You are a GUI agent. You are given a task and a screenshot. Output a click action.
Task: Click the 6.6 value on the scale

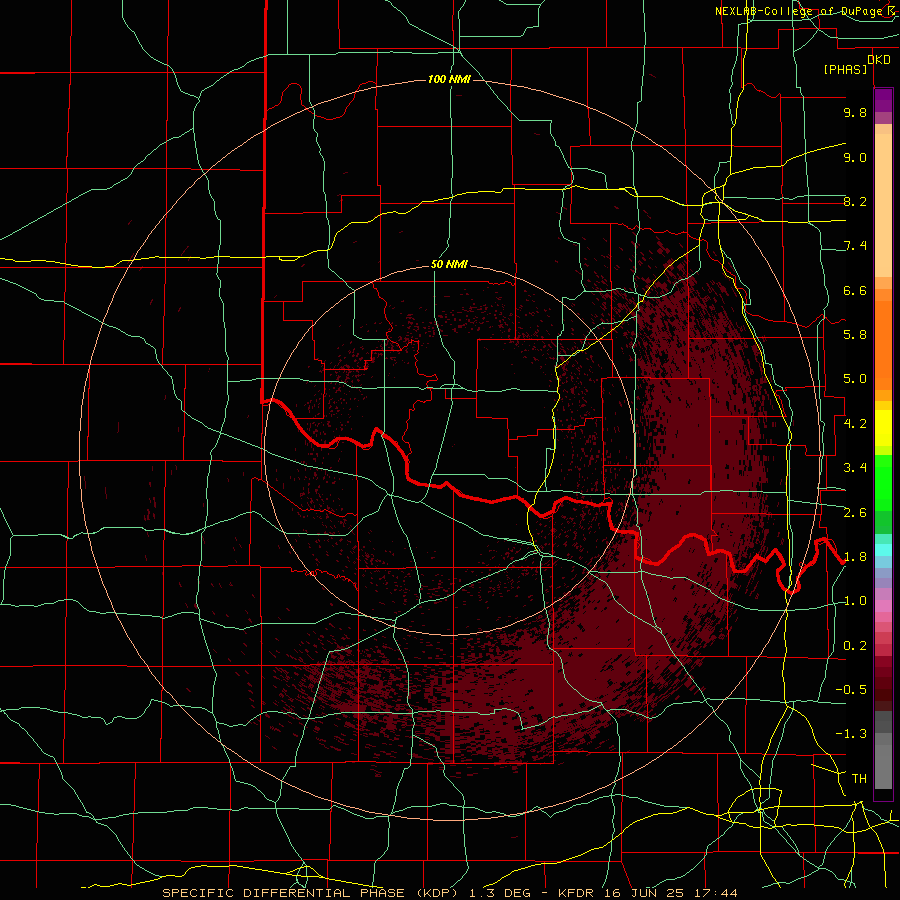pyautogui.click(x=855, y=290)
